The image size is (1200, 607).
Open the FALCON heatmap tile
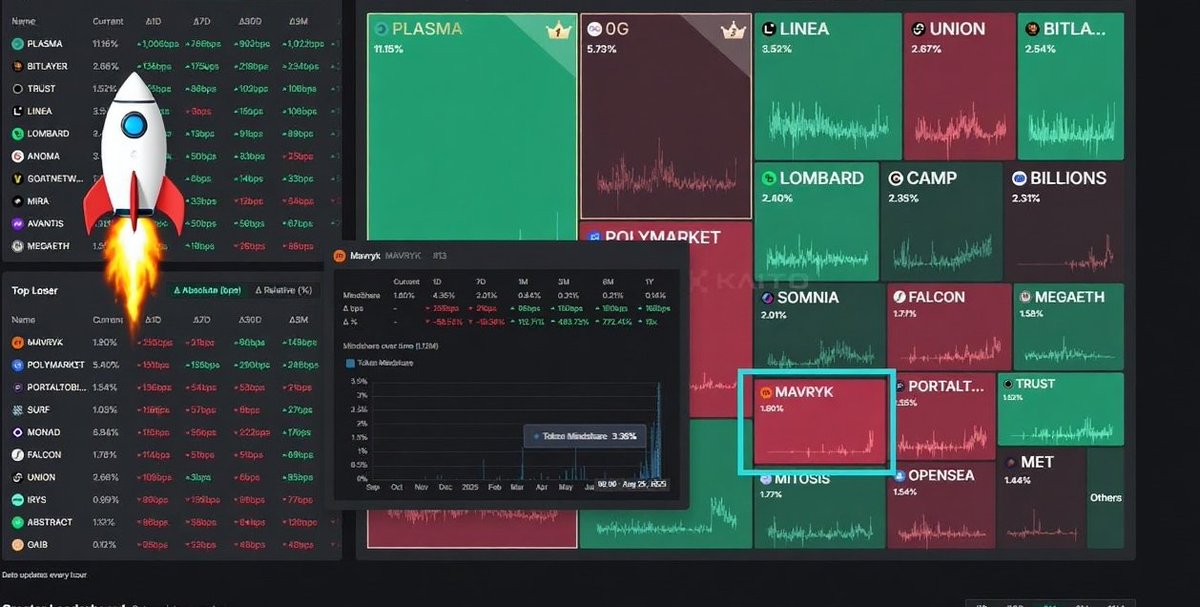point(948,326)
